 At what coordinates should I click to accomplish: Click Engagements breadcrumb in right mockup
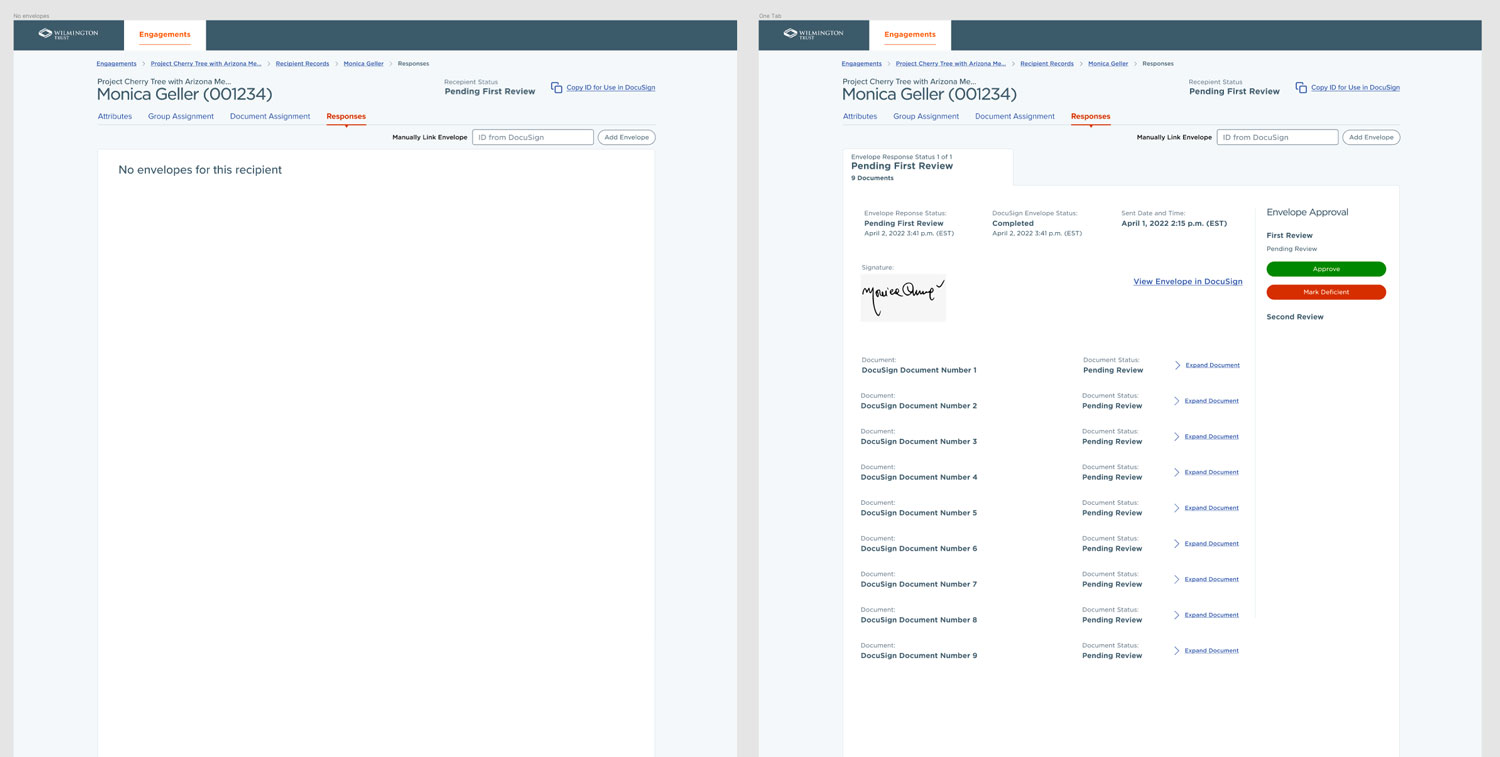click(x=861, y=64)
